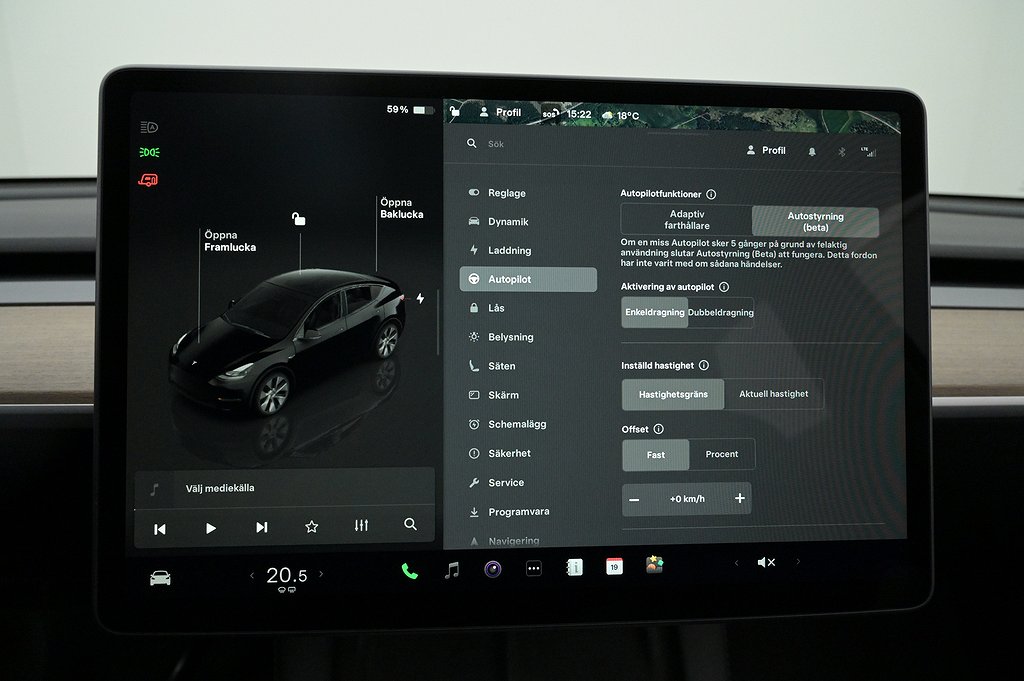
Task: Favorite the current media with star
Action: 311,527
